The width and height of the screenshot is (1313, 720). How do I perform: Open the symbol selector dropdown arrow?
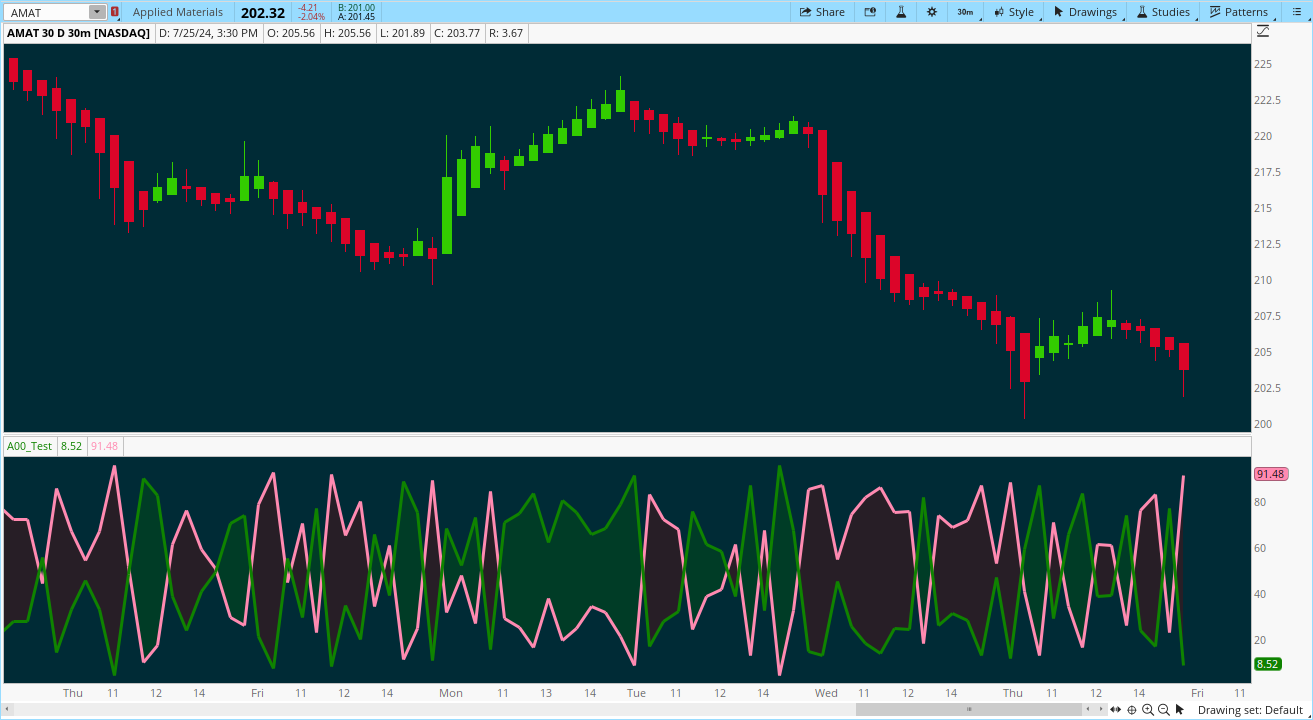[x=97, y=12]
